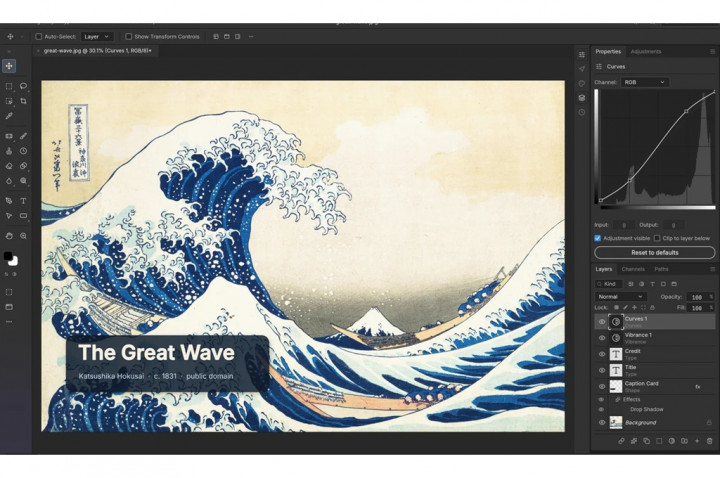Open the Normal blend mode dropdown
The width and height of the screenshot is (720, 478).
tap(620, 297)
